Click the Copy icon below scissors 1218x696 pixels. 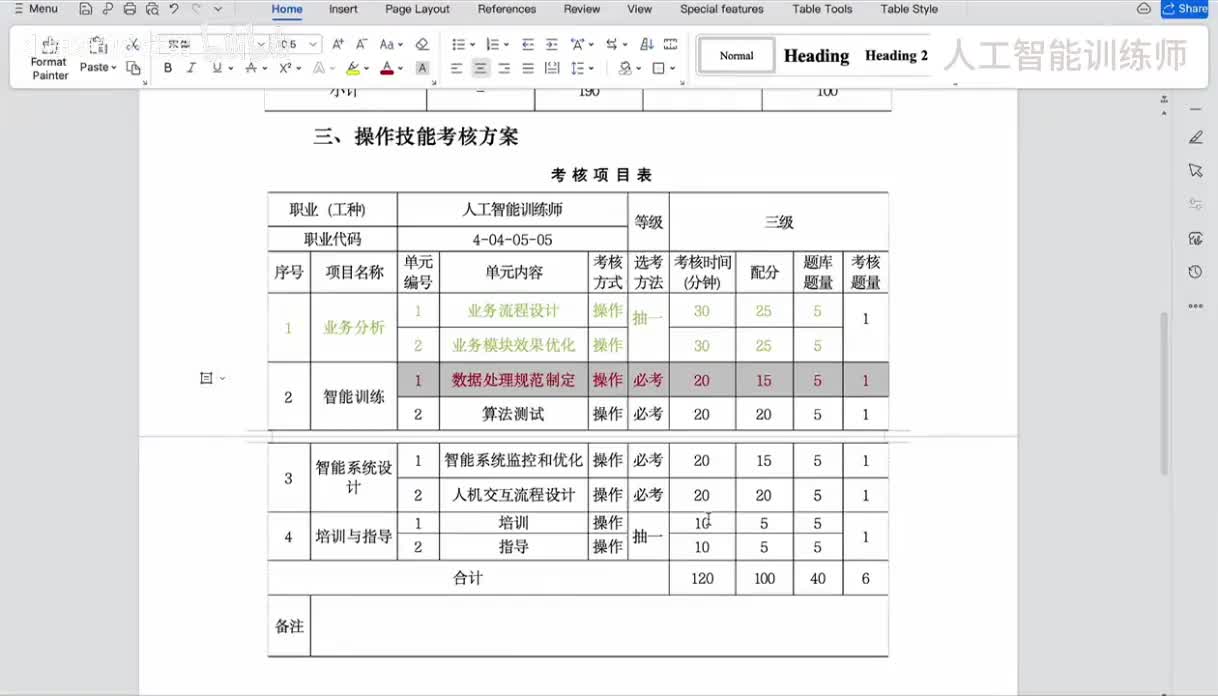coord(133,68)
